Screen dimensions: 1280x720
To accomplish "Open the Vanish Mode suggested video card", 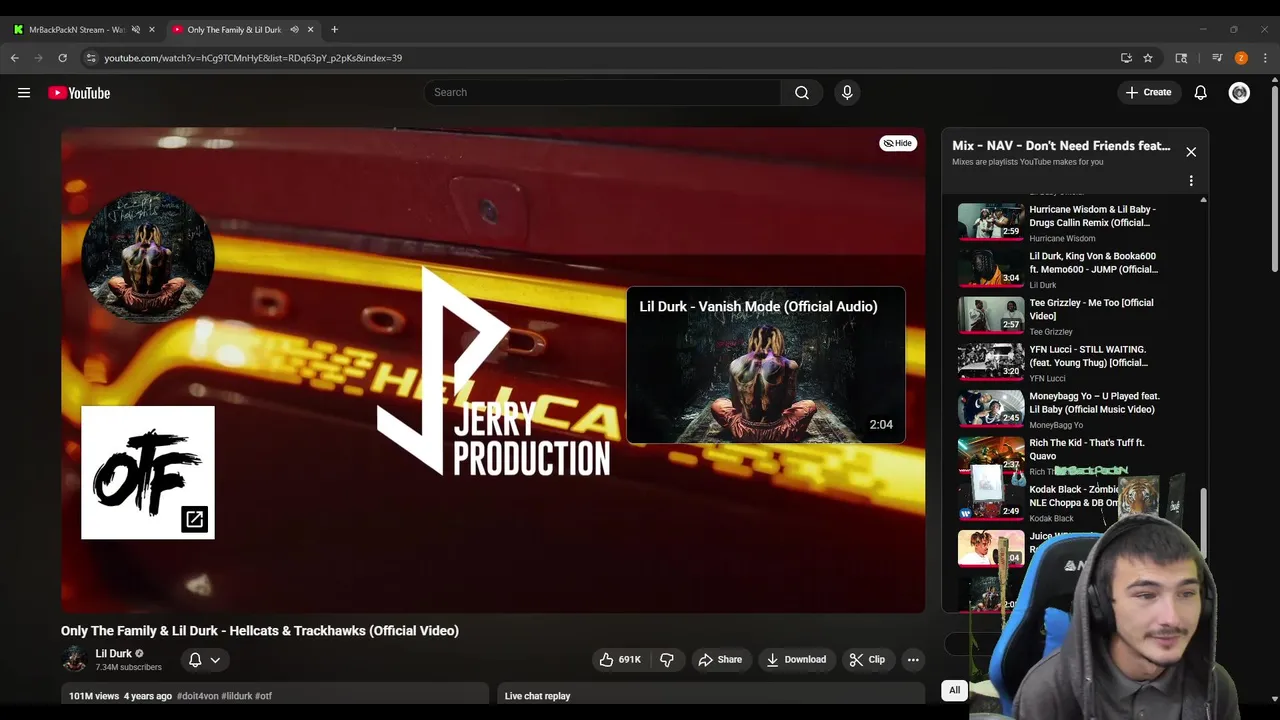I will point(766,365).
